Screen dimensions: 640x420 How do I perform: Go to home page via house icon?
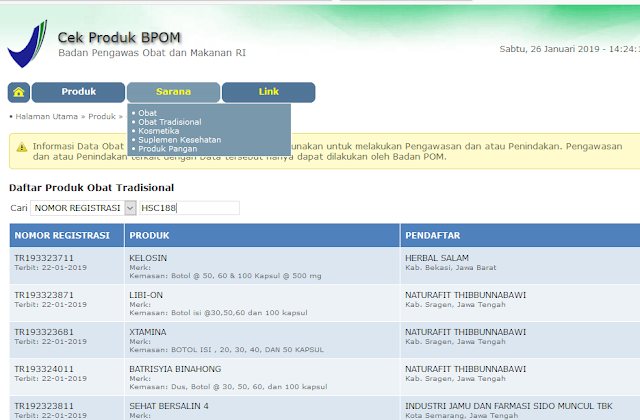click(19, 92)
